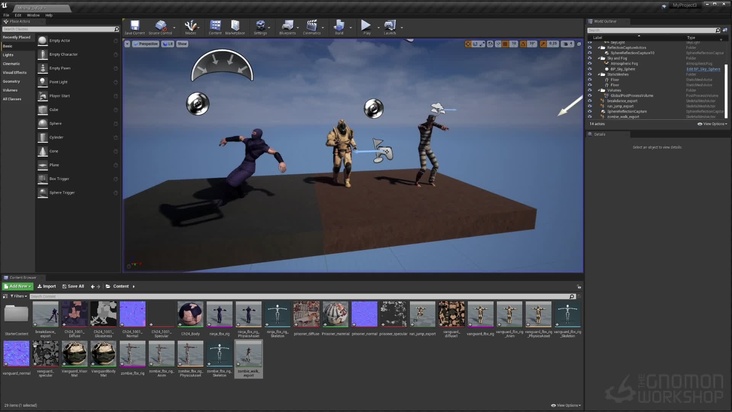Screen dimensions: 732x412
Task: Click the Import button in Content Browser
Action: coord(47,286)
